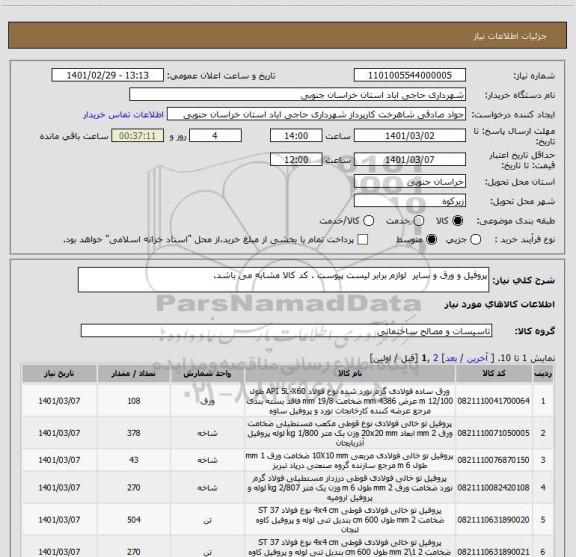Click quantity 43 in row 3
576x557 pixels.
pos(134,460)
